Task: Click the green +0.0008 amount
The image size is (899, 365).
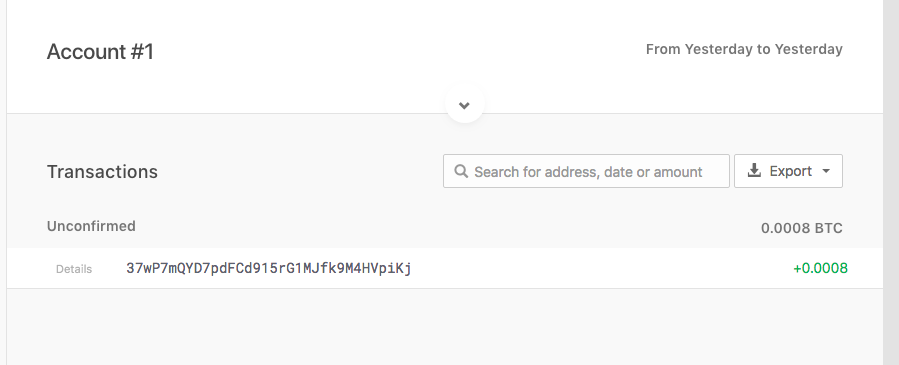Action: [820, 268]
